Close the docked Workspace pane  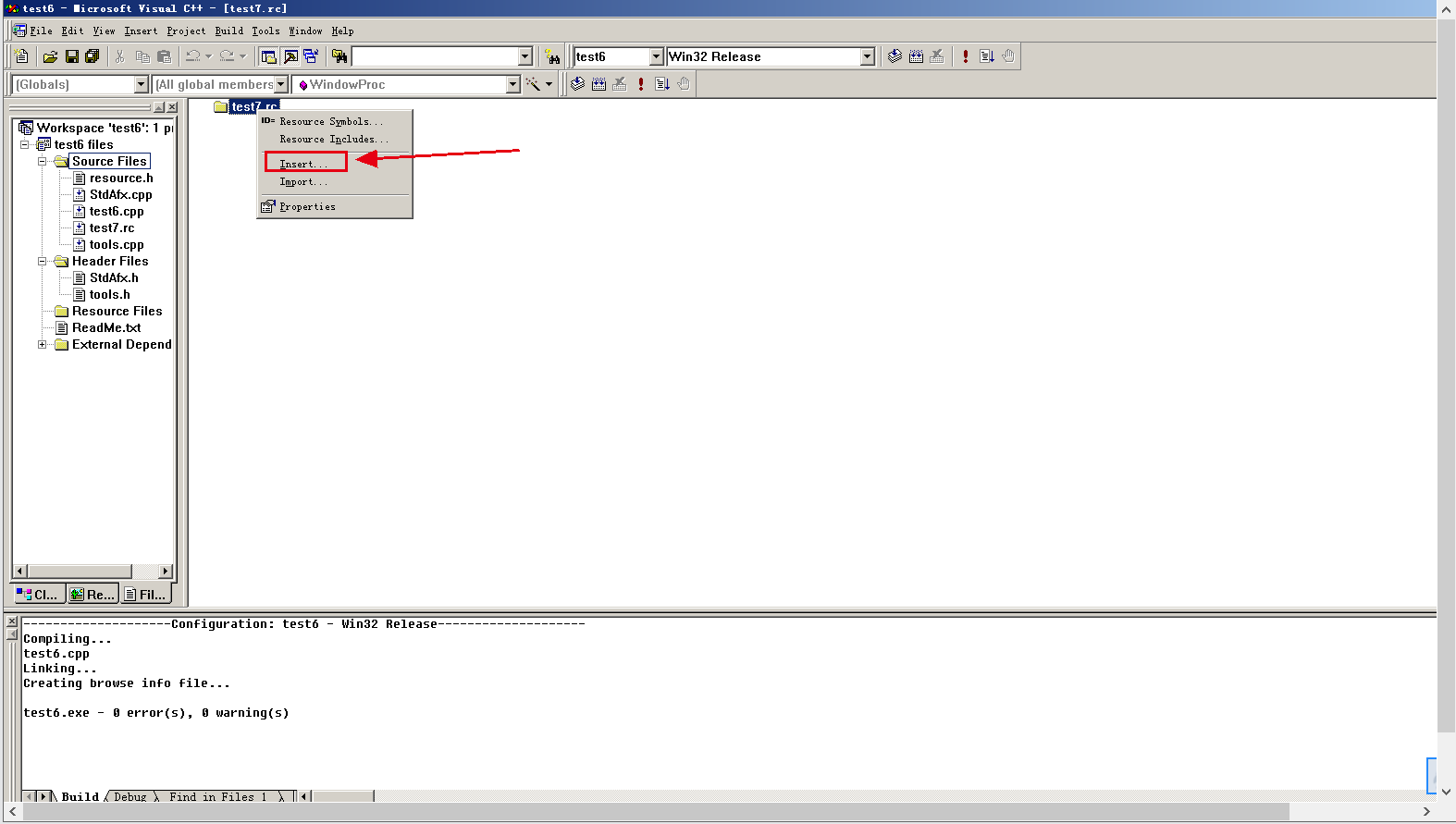coord(172,107)
